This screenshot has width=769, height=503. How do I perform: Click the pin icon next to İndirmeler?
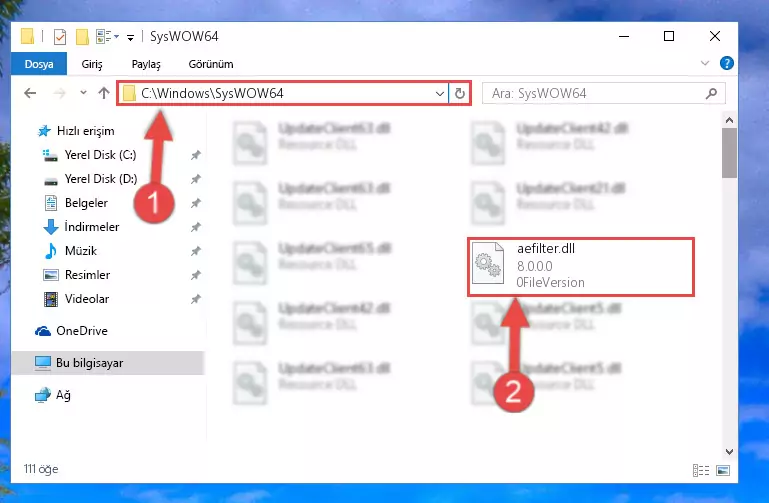(196, 227)
